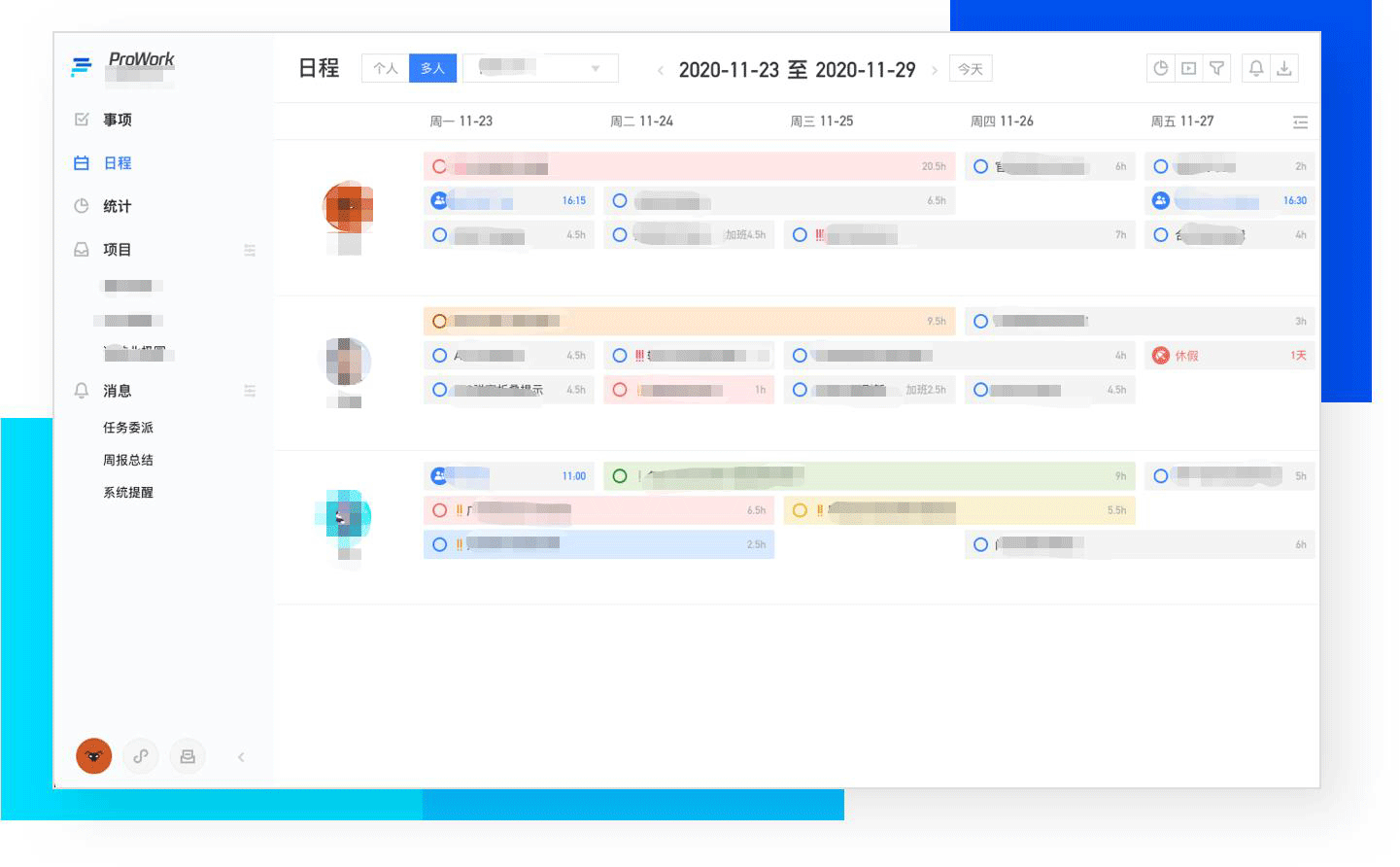The height and width of the screenshot is (867, 1400).
Task: Open the 统计 menu in sidebar
Action: pyautogui.click(x=117, y=206)
